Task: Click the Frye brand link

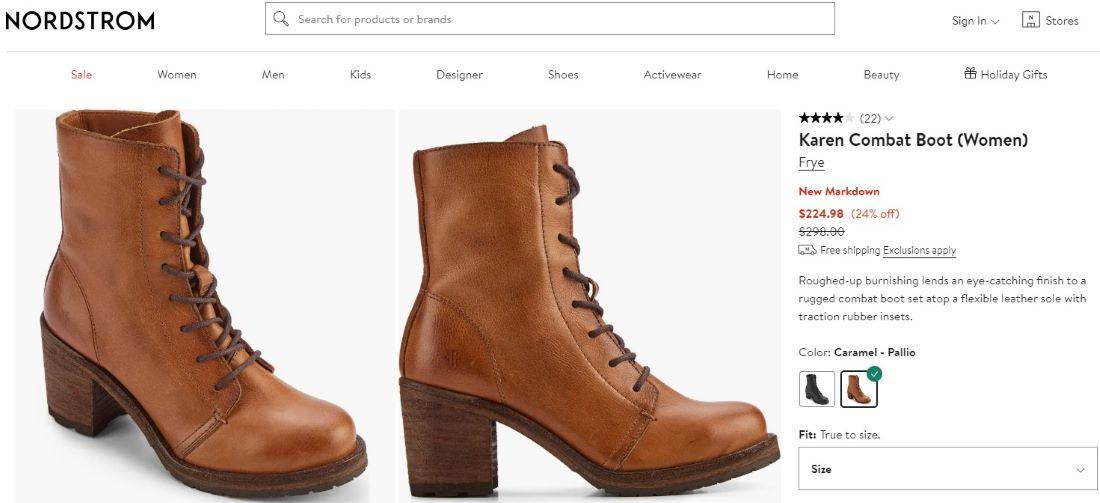Action: (811, 163)
